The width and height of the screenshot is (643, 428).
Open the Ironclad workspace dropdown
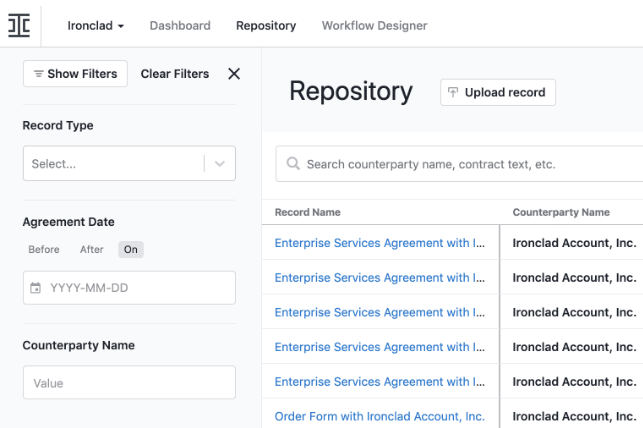point(96,25)
